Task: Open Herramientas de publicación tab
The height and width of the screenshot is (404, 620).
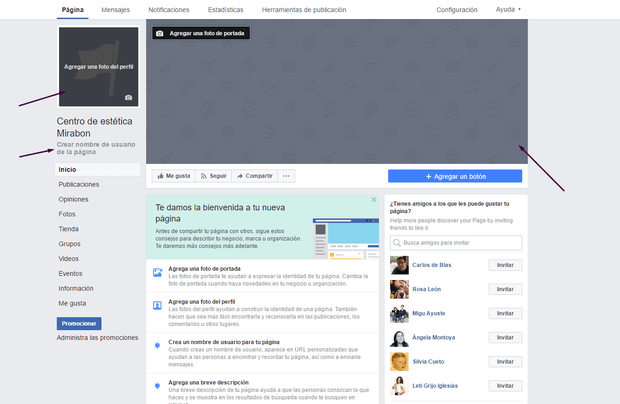Action: (x=304, y=9)
